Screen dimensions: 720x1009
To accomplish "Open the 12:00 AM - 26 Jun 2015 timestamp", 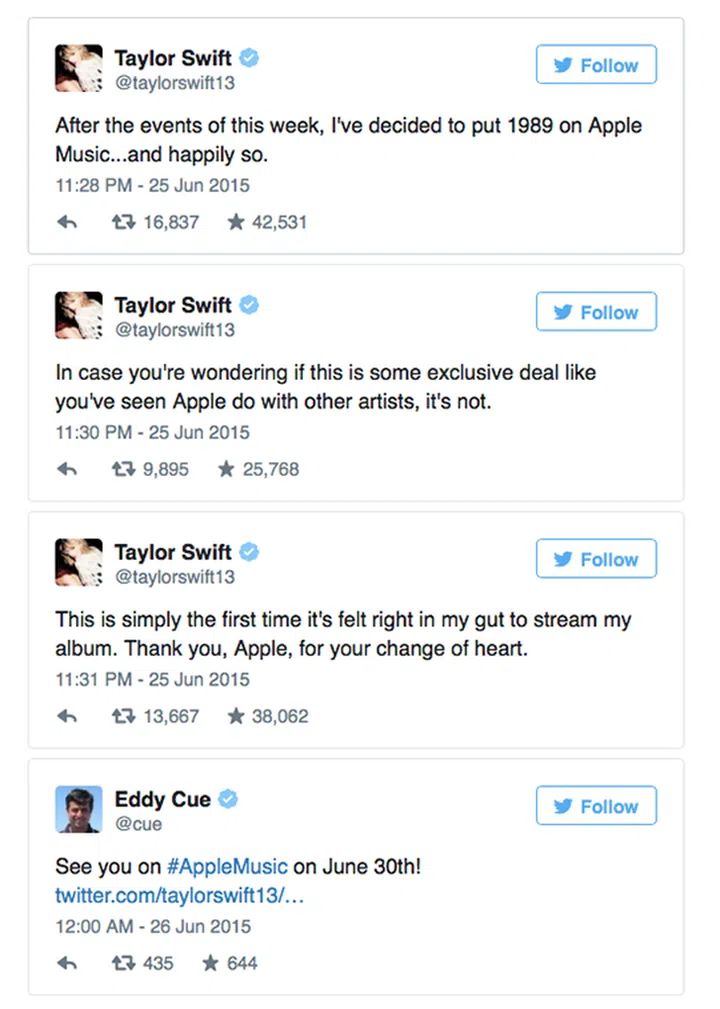I will coord(152,926).
